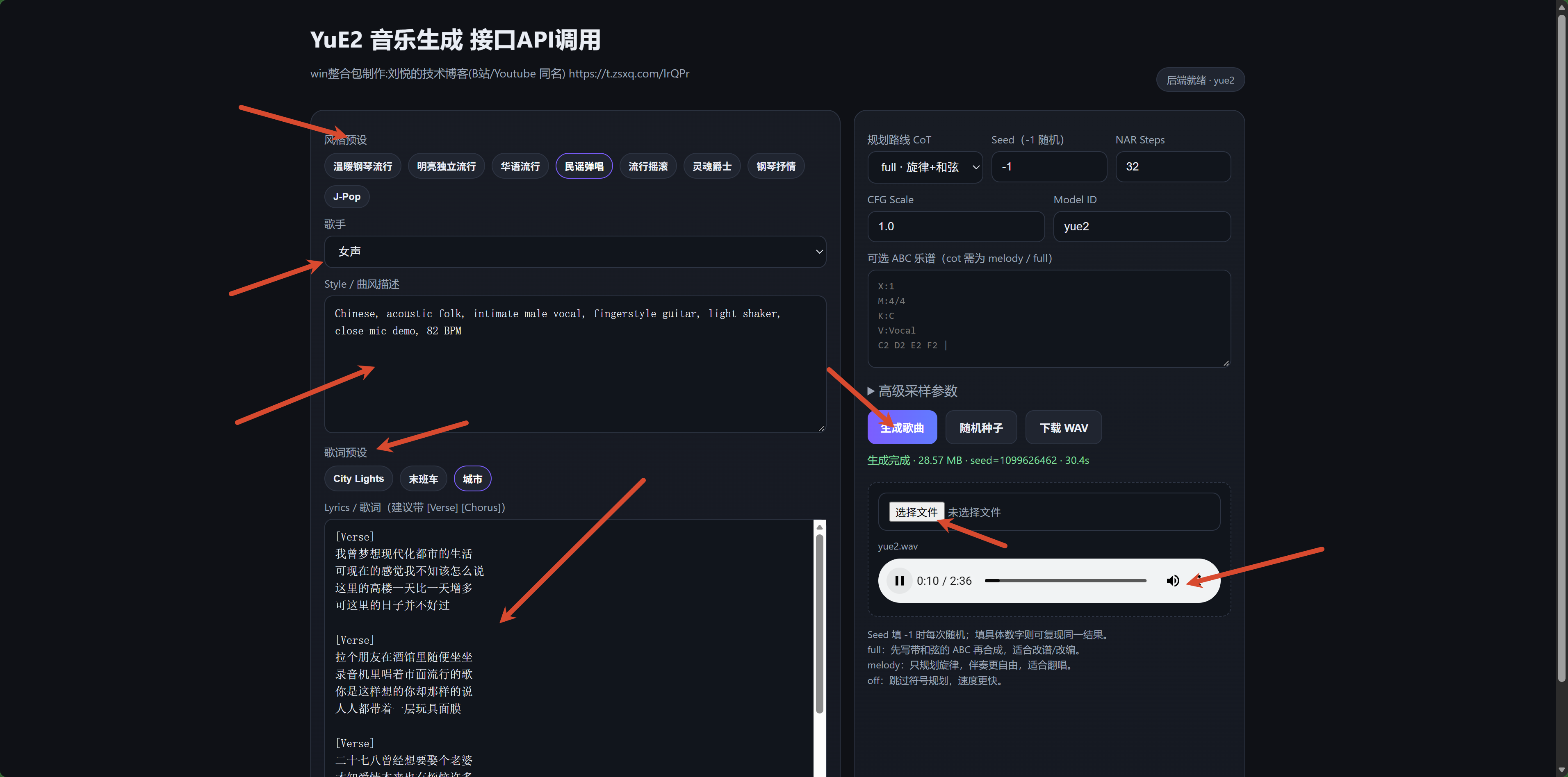
Task: Click the yue2.wav file name
Action: pos(897,546)
